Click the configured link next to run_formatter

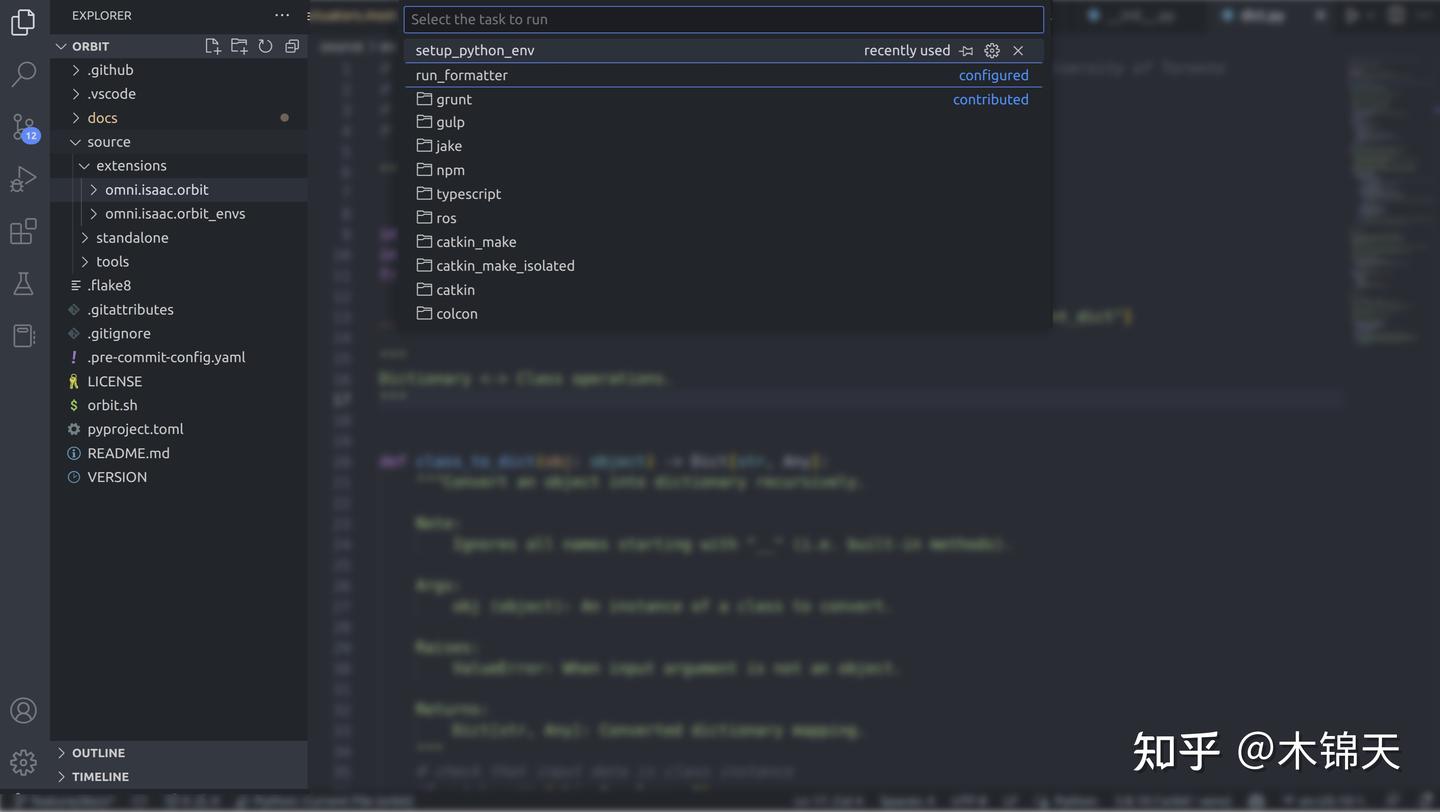pyautogui.click(x=993, y=74)
